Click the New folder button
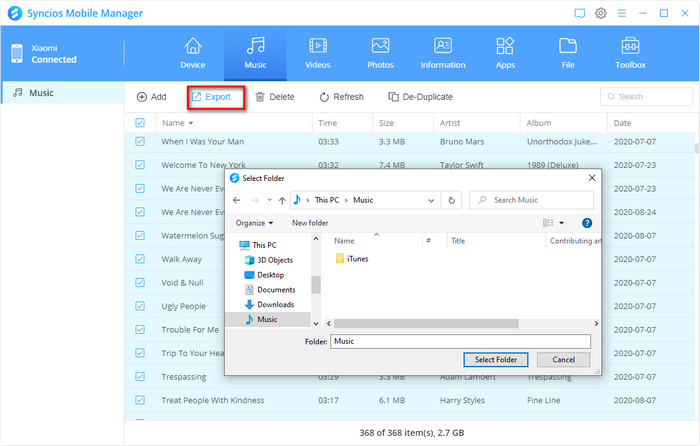 pyautogui.click(x=310, y=223)
